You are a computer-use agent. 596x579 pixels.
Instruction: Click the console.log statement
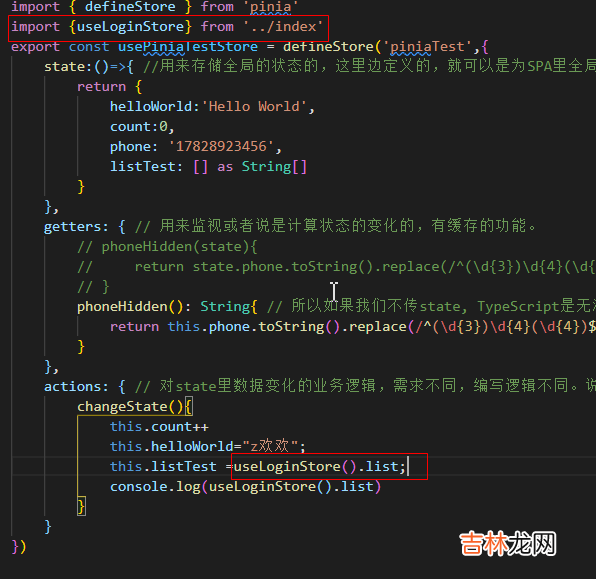point(245,487)
